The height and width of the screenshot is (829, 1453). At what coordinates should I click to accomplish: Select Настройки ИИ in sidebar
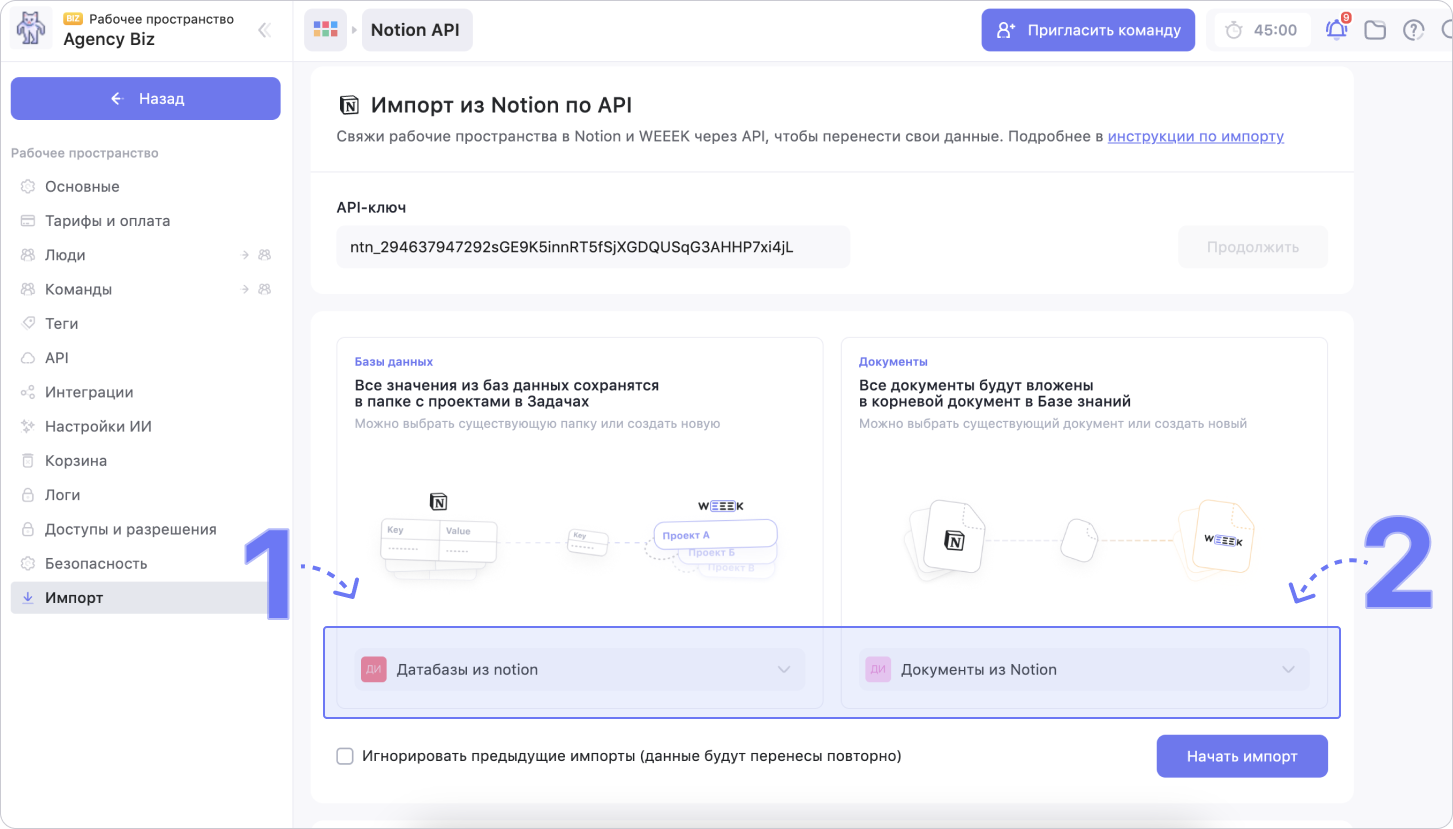pos(98,426)
